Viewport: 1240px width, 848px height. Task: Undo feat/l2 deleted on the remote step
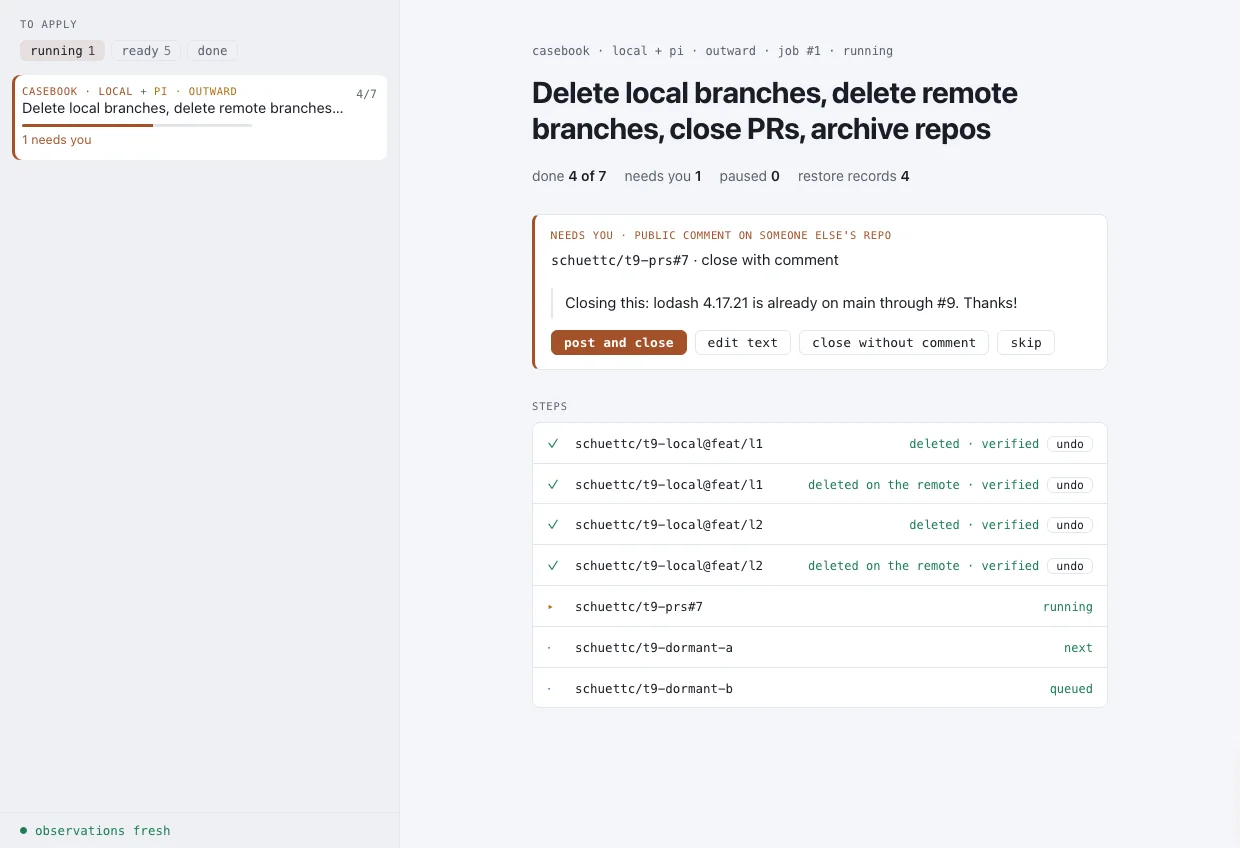pyautogui.click(x=1070, y=566)
